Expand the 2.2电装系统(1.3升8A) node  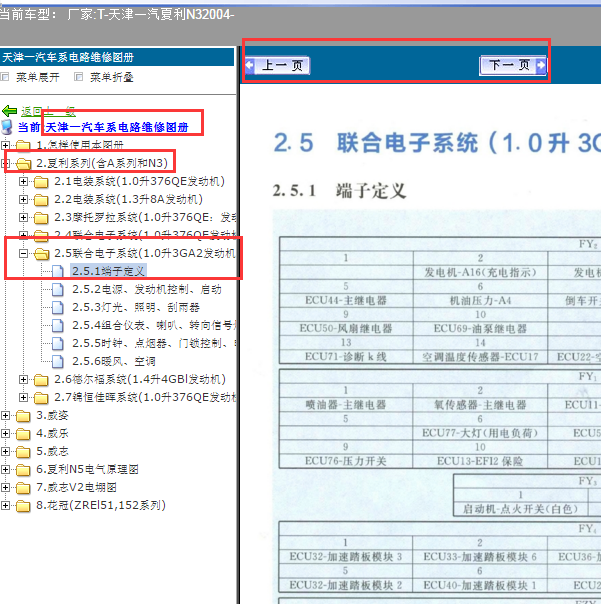[x=23, y=199]
